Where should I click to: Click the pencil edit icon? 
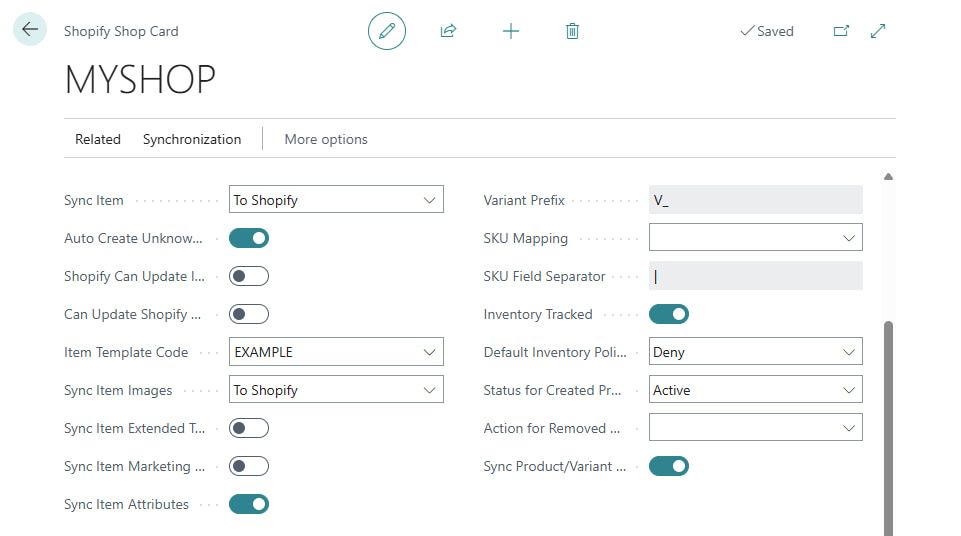[x=387, y=31]
